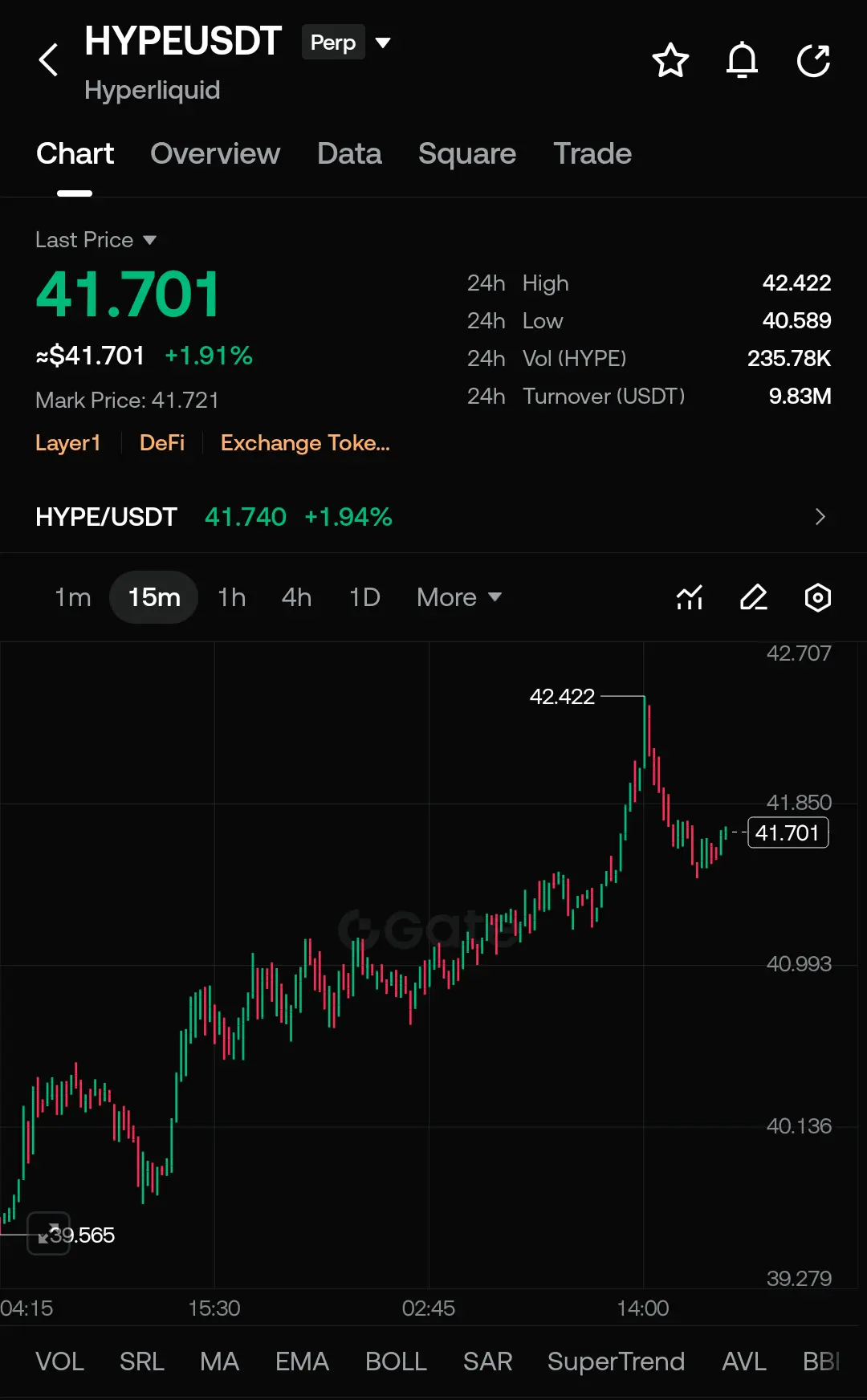The image size is (867, 1400).
Task: Tap the 41.740 spot price
Action: pos(246,517)
